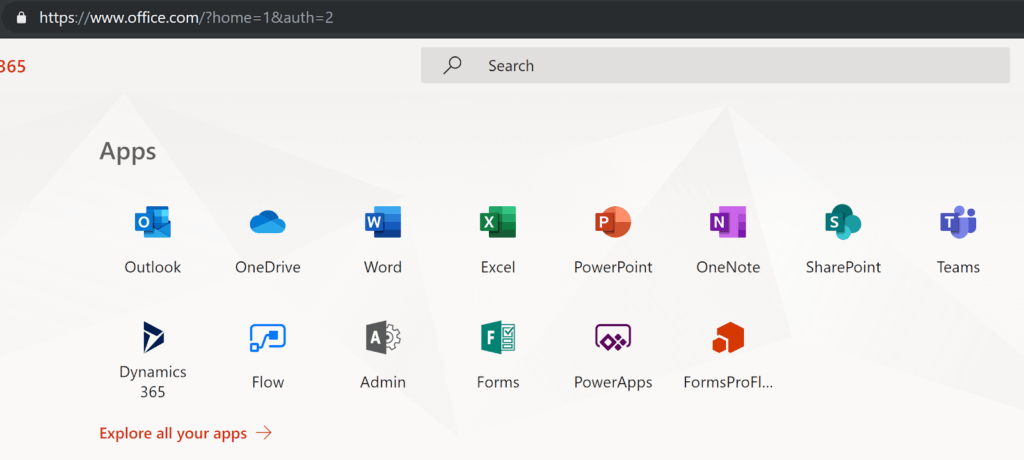Launch OneDrive from the apps grid

pyautogui.click(x=267, y=222)
